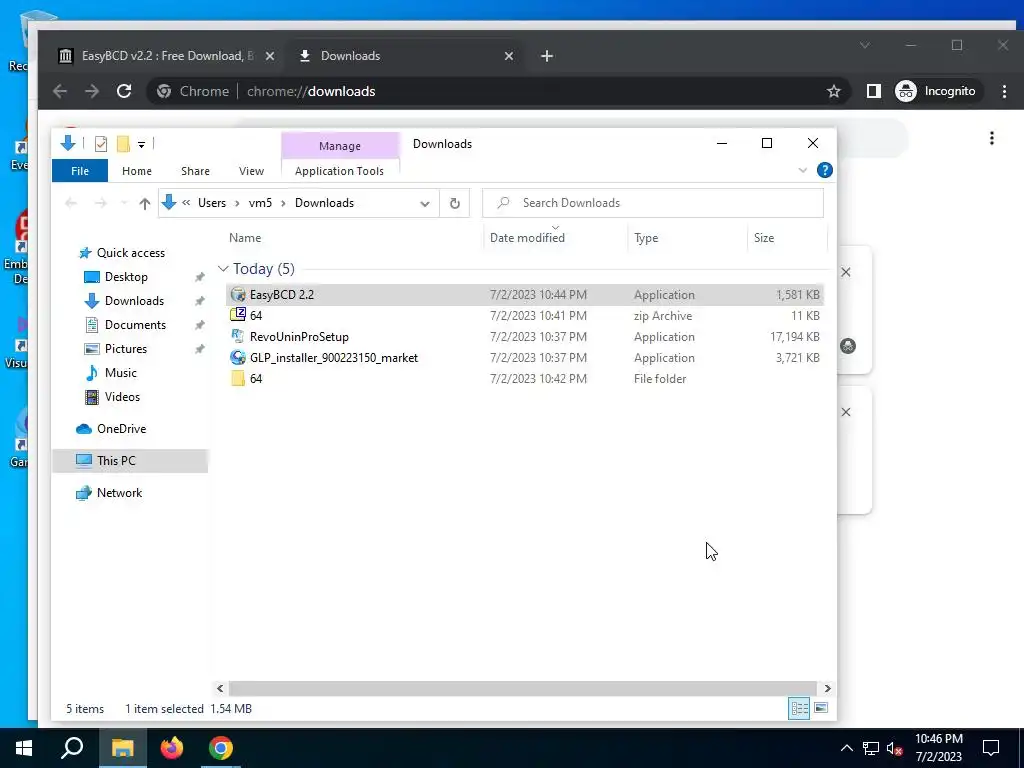This screenshot has height=768, width=1024.
Task: Click the EasyBCD 2.2 file icon
Action: 238,295
